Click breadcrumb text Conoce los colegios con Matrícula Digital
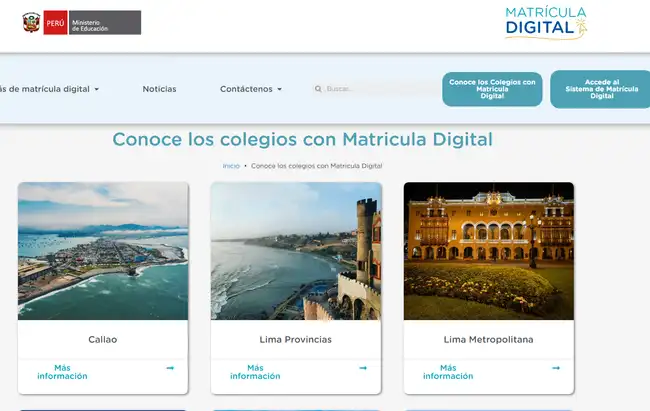Viewport: 650px width, 411px height. (x=317, y=166)
